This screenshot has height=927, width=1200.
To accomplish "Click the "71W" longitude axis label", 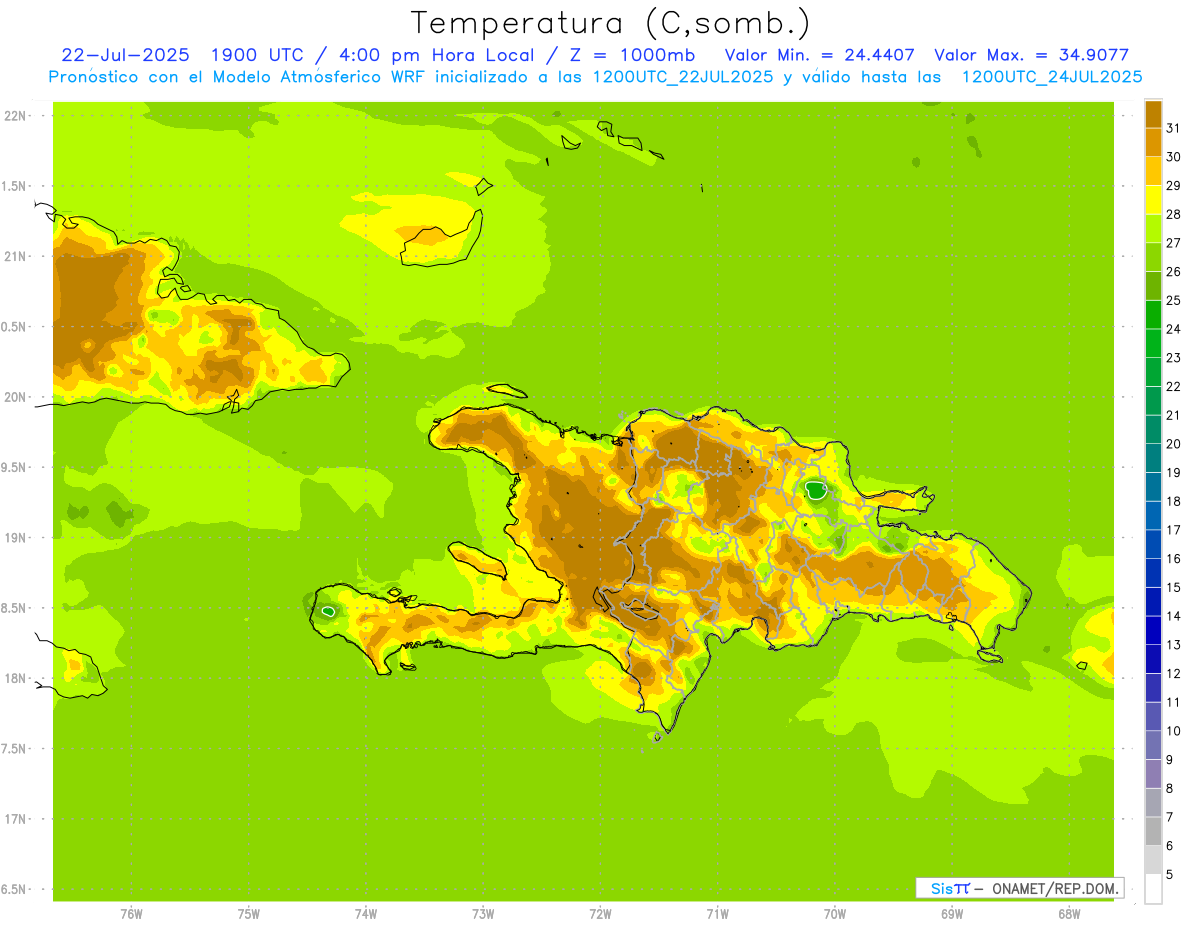I will coord(717,914).
